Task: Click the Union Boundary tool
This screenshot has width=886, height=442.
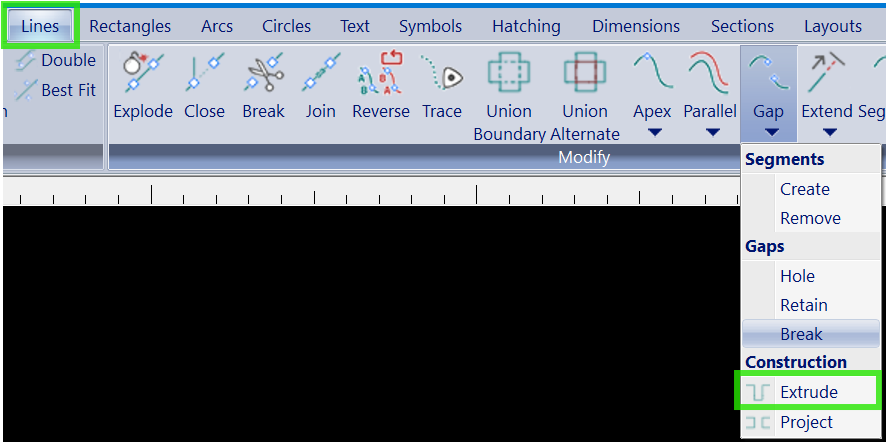Action: 509,96
